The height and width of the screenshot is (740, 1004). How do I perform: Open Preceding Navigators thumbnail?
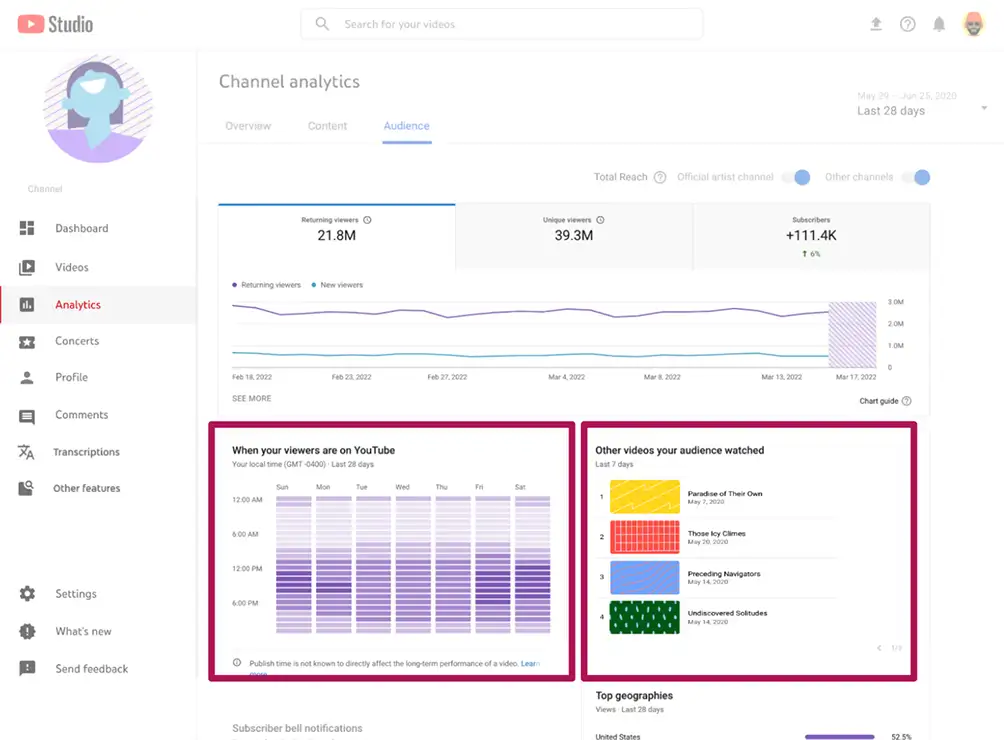pos(645,577)
